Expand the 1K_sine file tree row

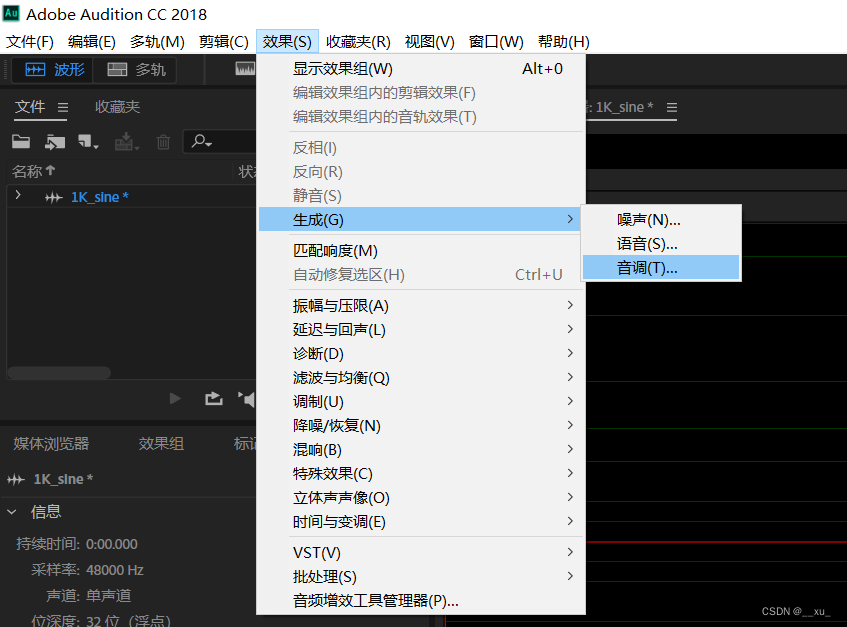tap(18, 195)
